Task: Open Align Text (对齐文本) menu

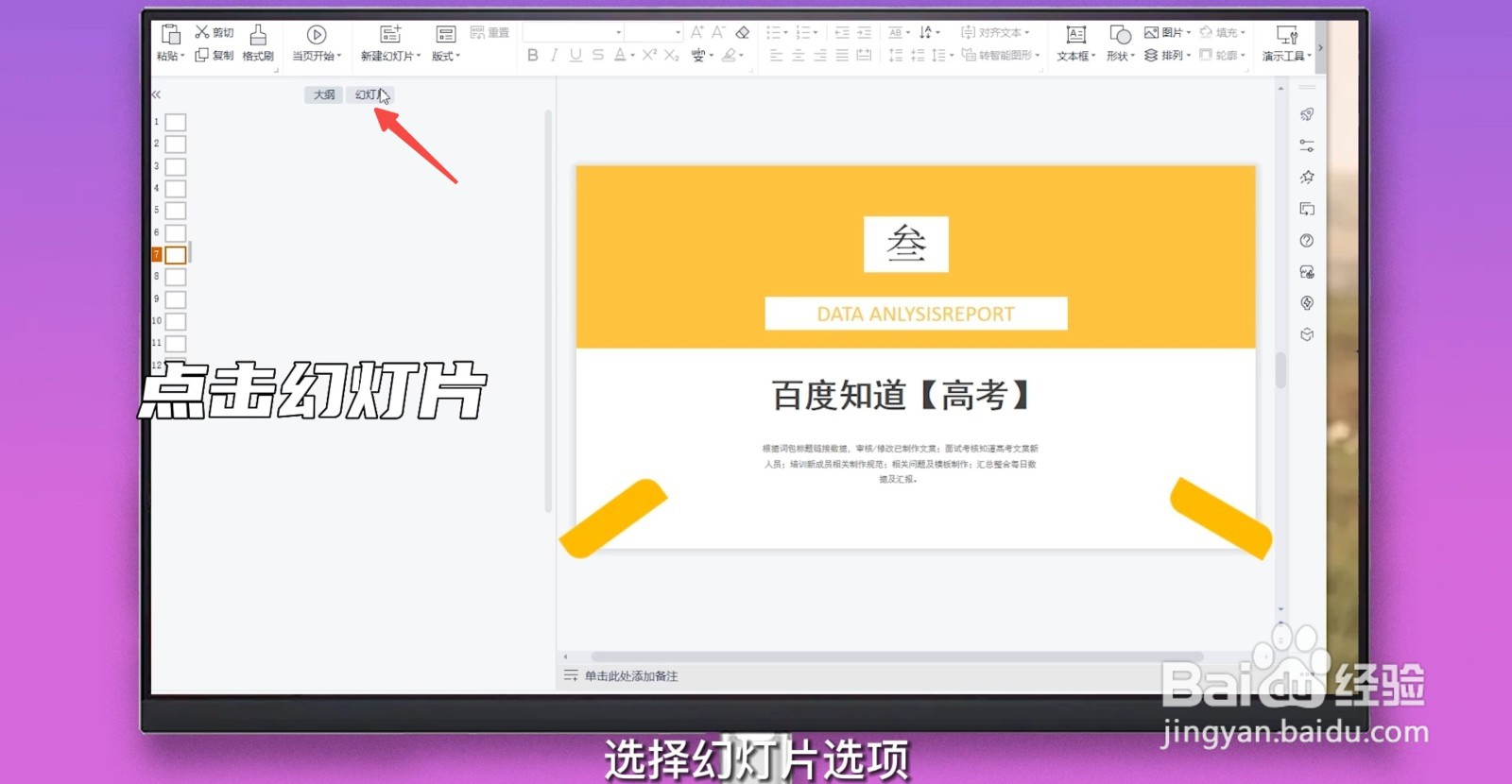Action: coord(995,32)
